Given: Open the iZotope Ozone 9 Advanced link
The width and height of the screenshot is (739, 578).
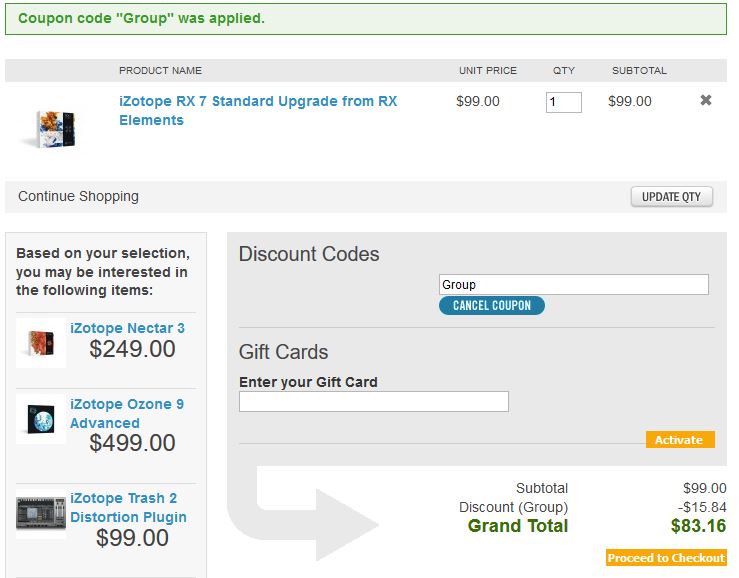Looking at the screenshot, I should [126, 413].
